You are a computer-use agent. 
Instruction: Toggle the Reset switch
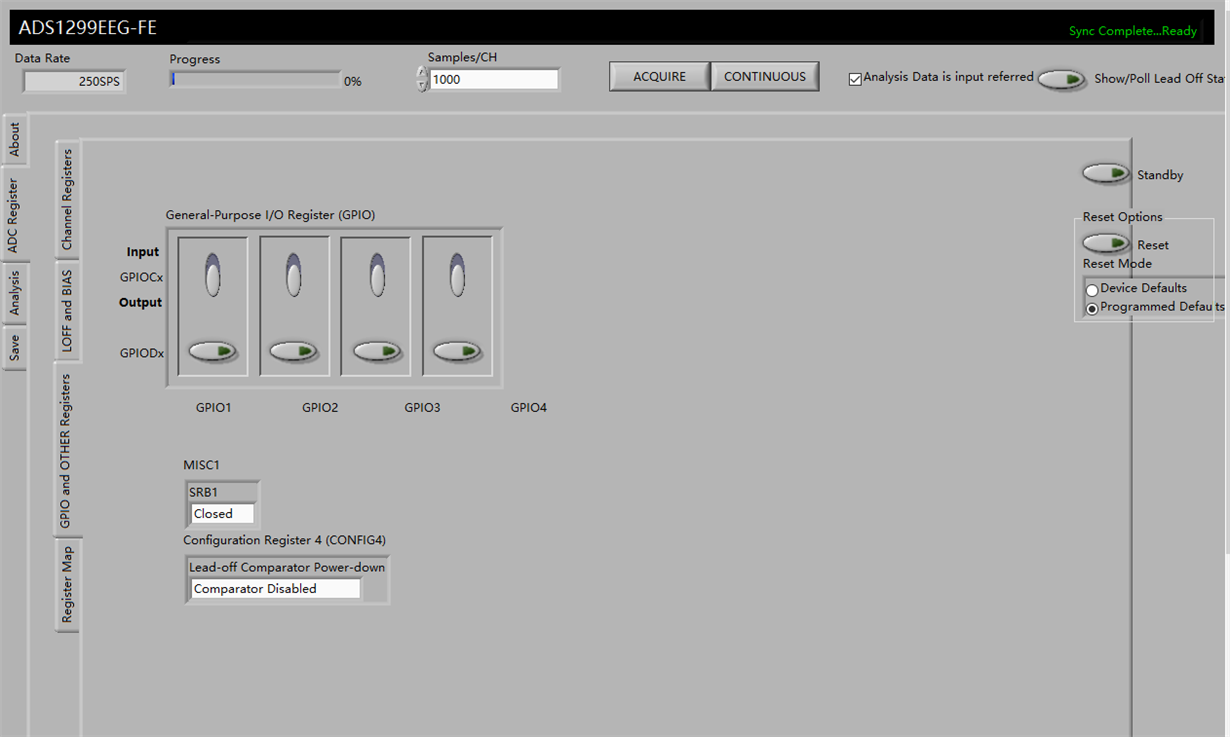pos(1107,243)
